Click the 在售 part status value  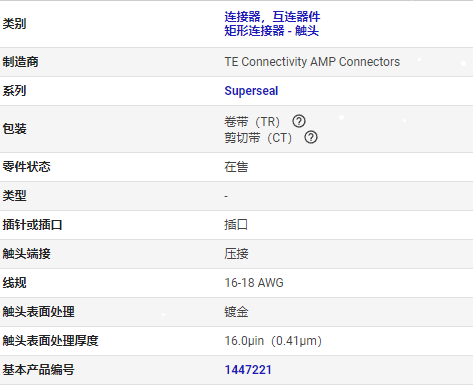236,167
